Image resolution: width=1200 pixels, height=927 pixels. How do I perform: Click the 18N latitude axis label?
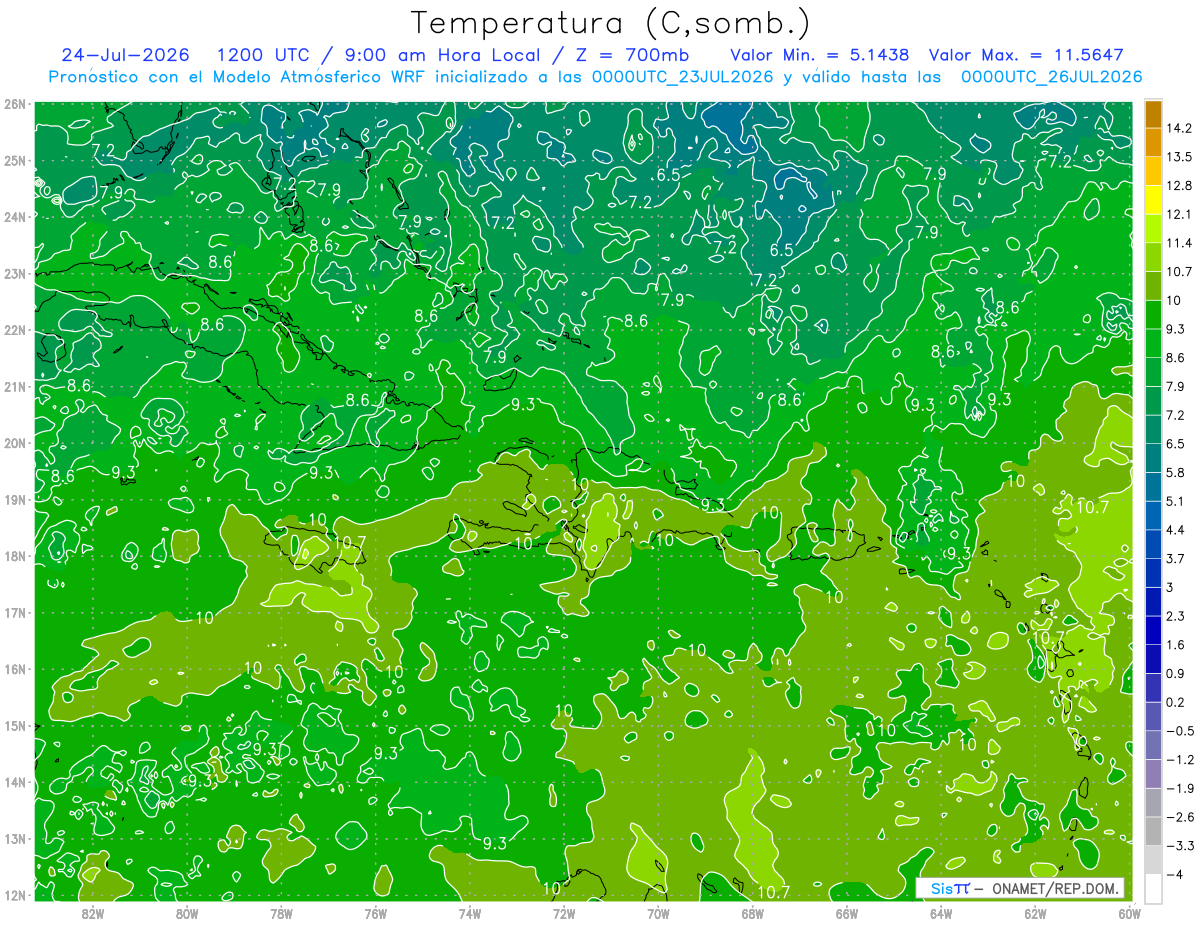click(14, 556)
